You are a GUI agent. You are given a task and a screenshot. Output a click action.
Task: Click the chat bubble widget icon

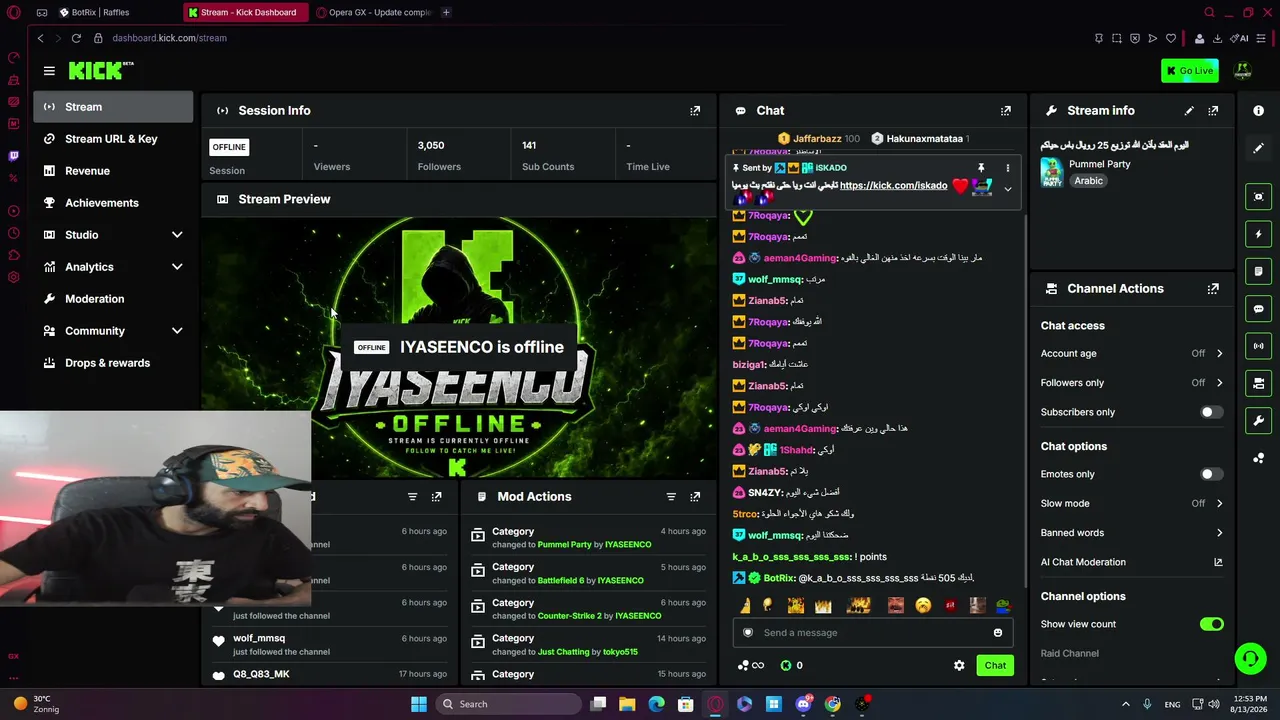[1259, 309]
